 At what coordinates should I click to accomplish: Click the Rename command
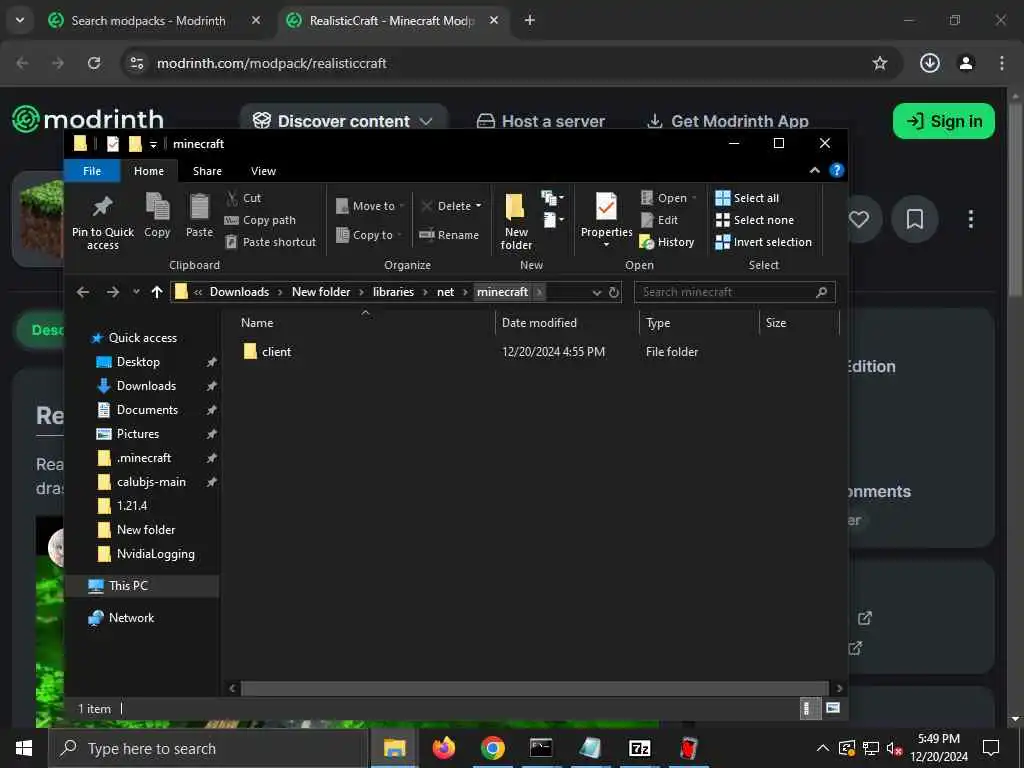(x=449, y=235)
